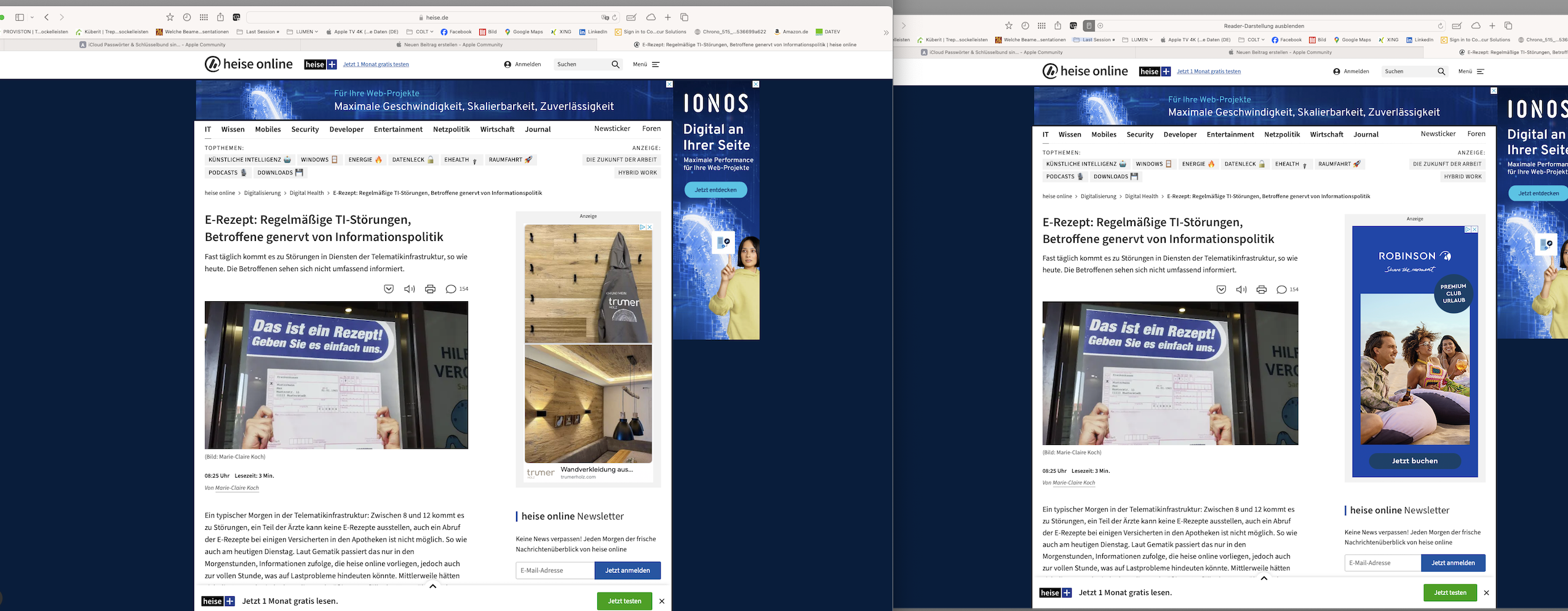Viewport: 1568px width, 611px height.
Task: Expand the COLT bookmarks folder in left window
Action: (x=420, y=32)
